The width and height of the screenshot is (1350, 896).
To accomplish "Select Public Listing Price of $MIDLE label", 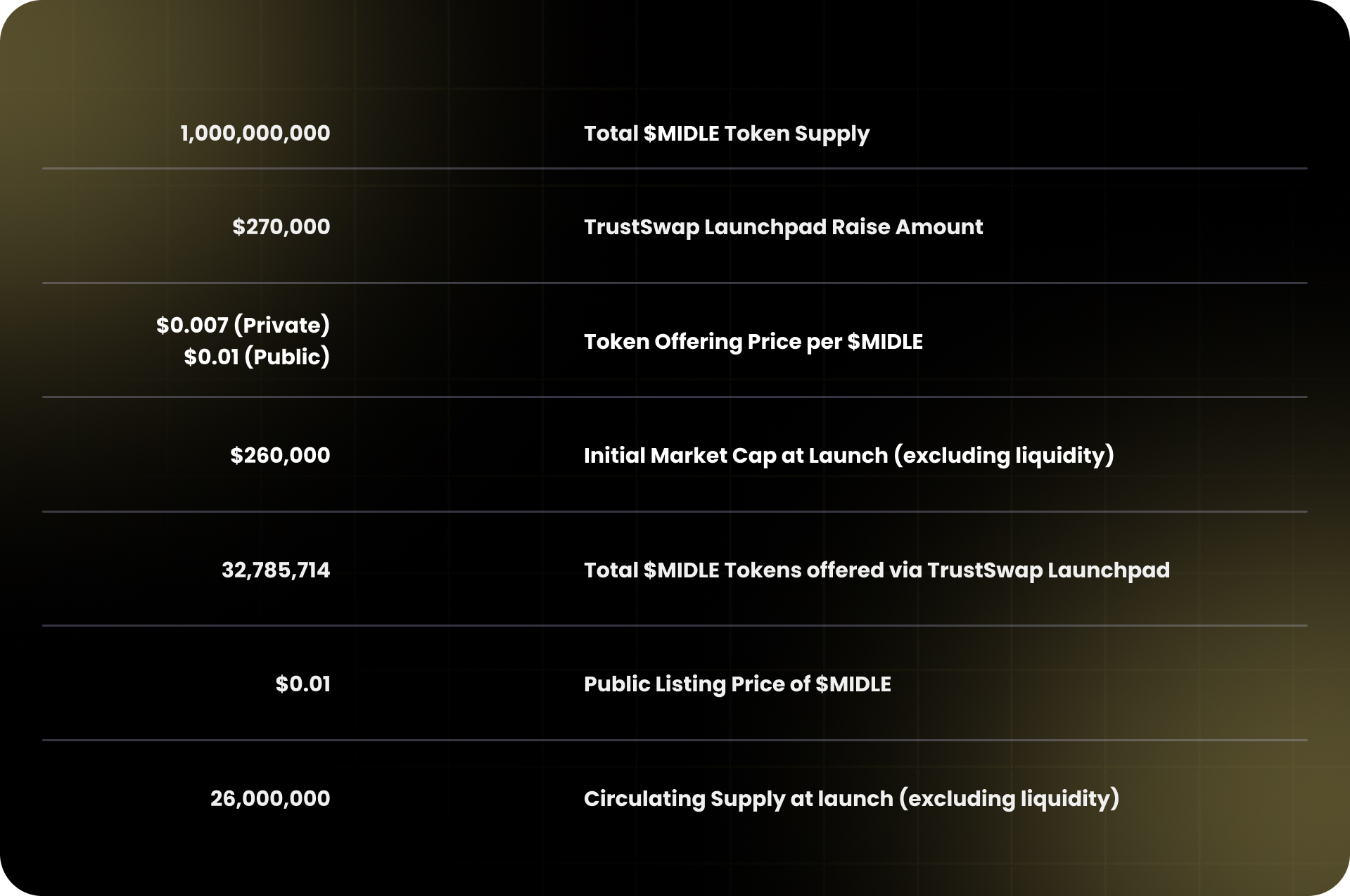I will click(x=737, y=684).
